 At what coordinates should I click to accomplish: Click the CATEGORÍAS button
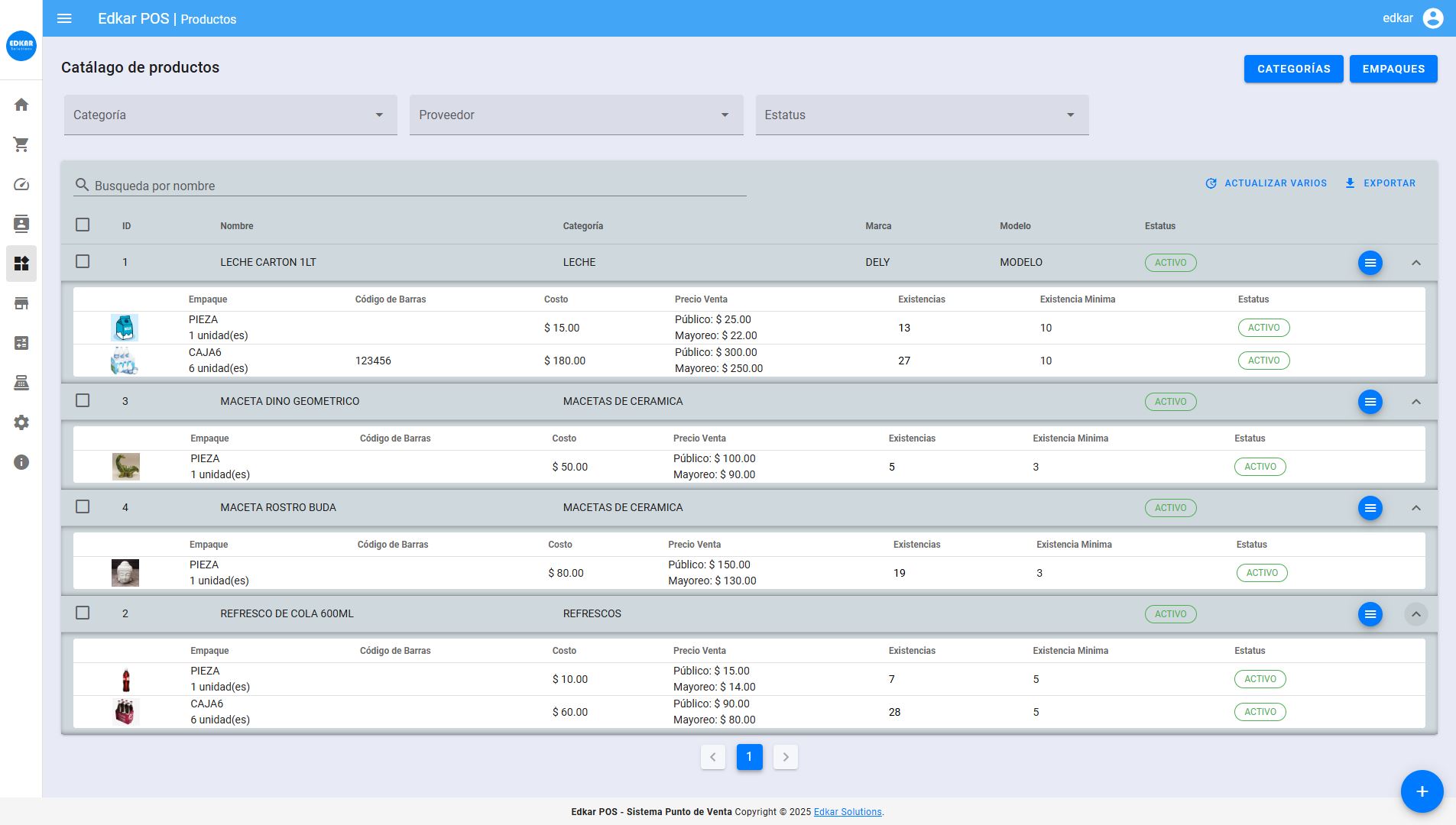click(x=1293, y=69)
